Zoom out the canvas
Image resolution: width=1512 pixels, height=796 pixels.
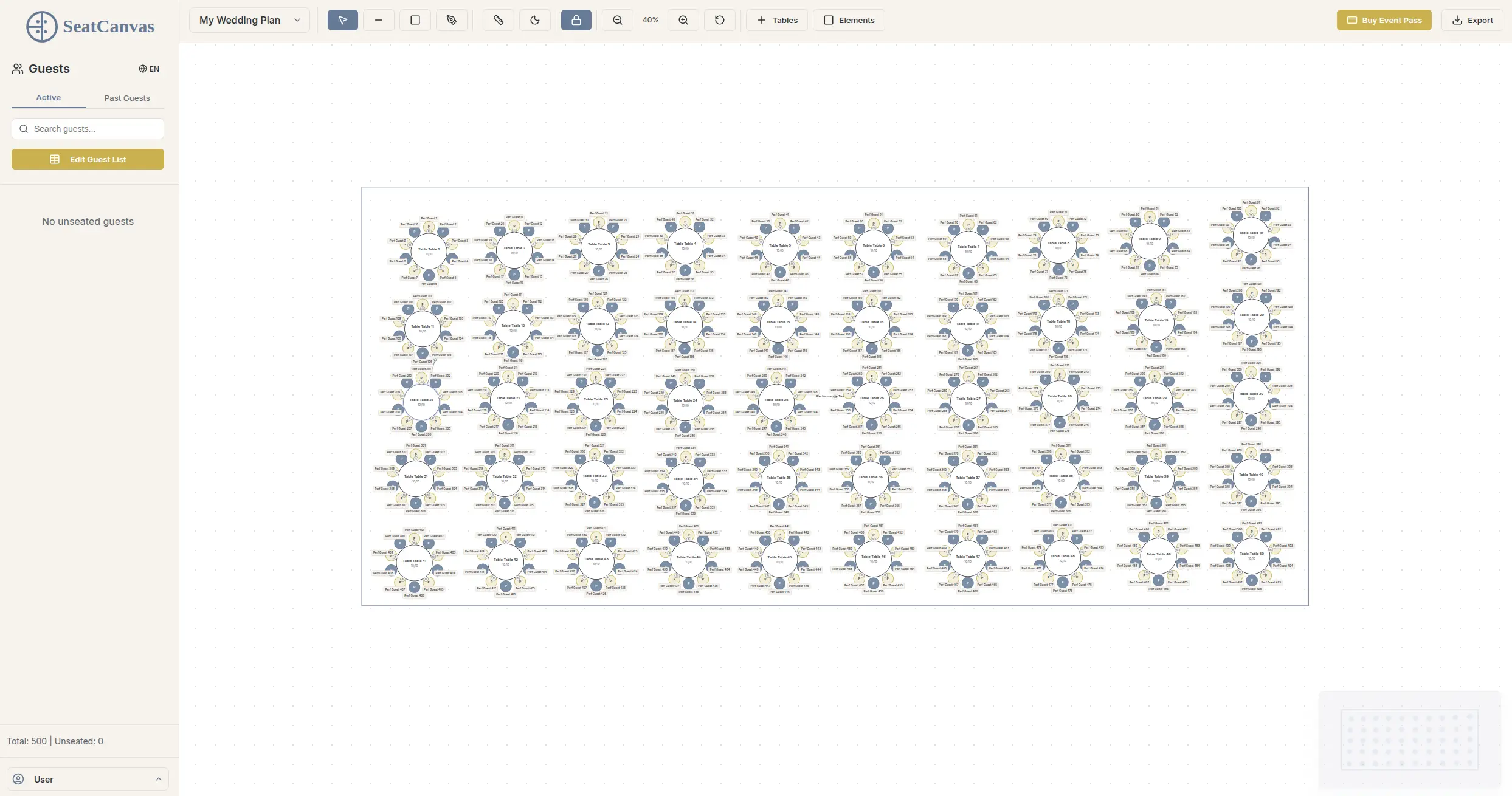click(x=618, y=20)
